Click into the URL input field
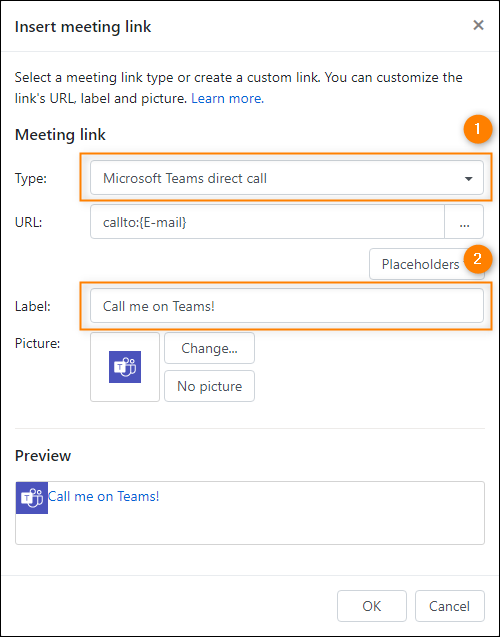500x637 pixels. (x=267, y=222)
